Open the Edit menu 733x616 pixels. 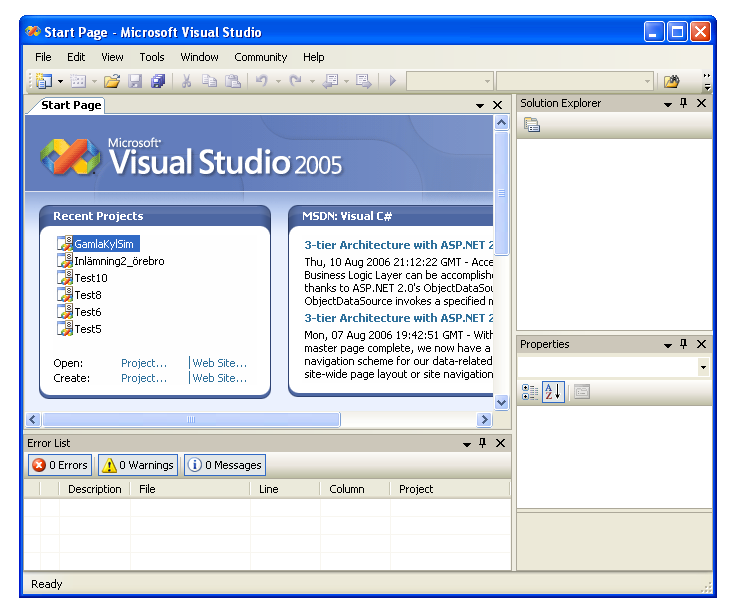click(76, 57)
